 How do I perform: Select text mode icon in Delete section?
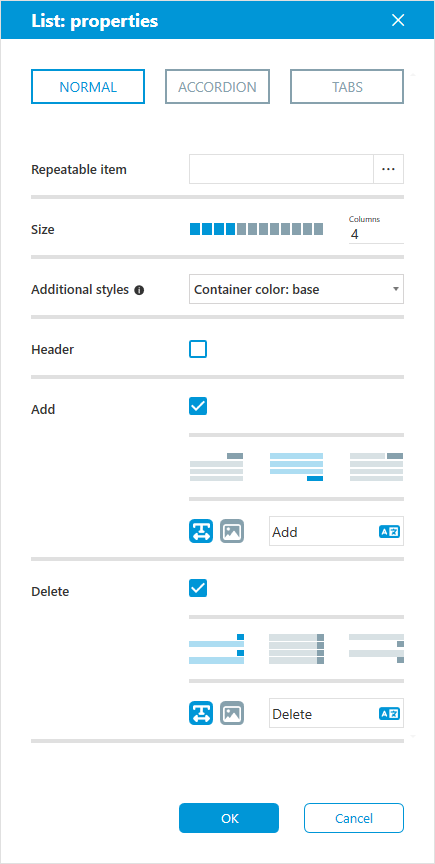(x=201, y=713)
